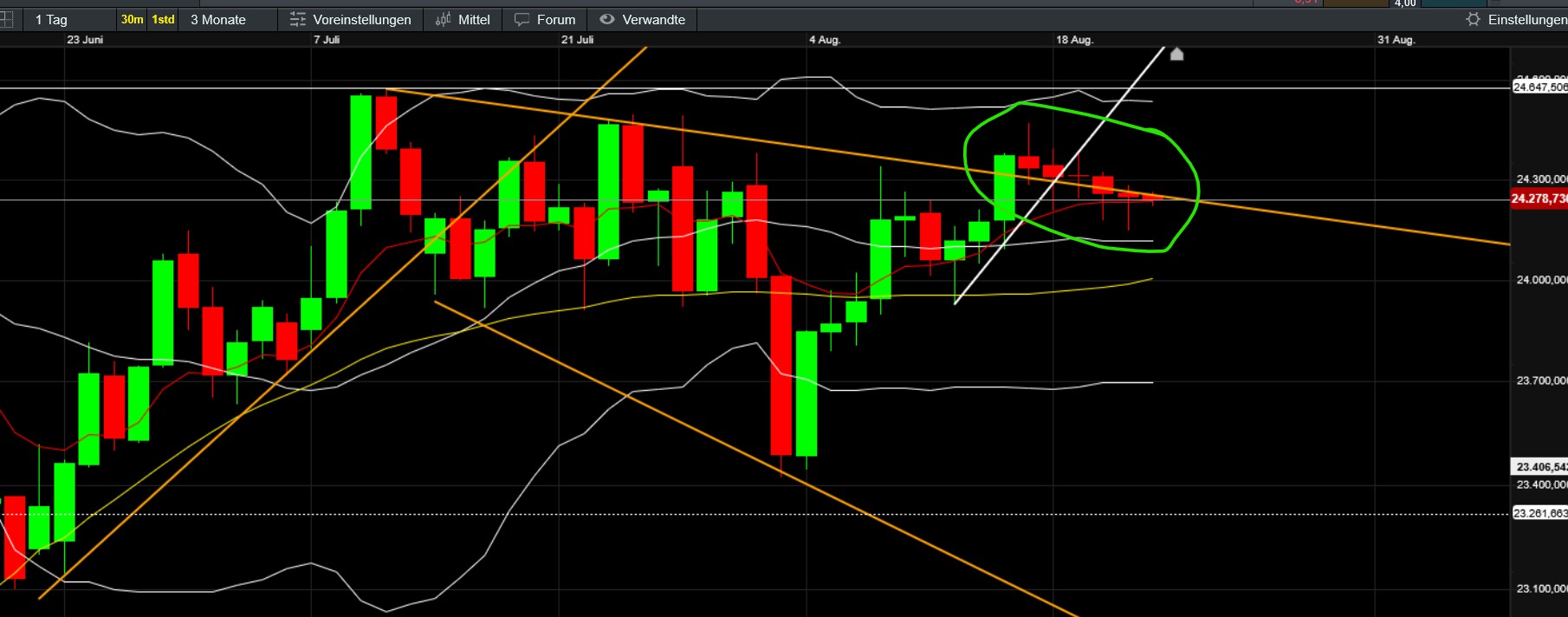Click the 23.261,663 dotted line price label
The width and height of the screenshot is (1568, 617).
coord(1539,514)
